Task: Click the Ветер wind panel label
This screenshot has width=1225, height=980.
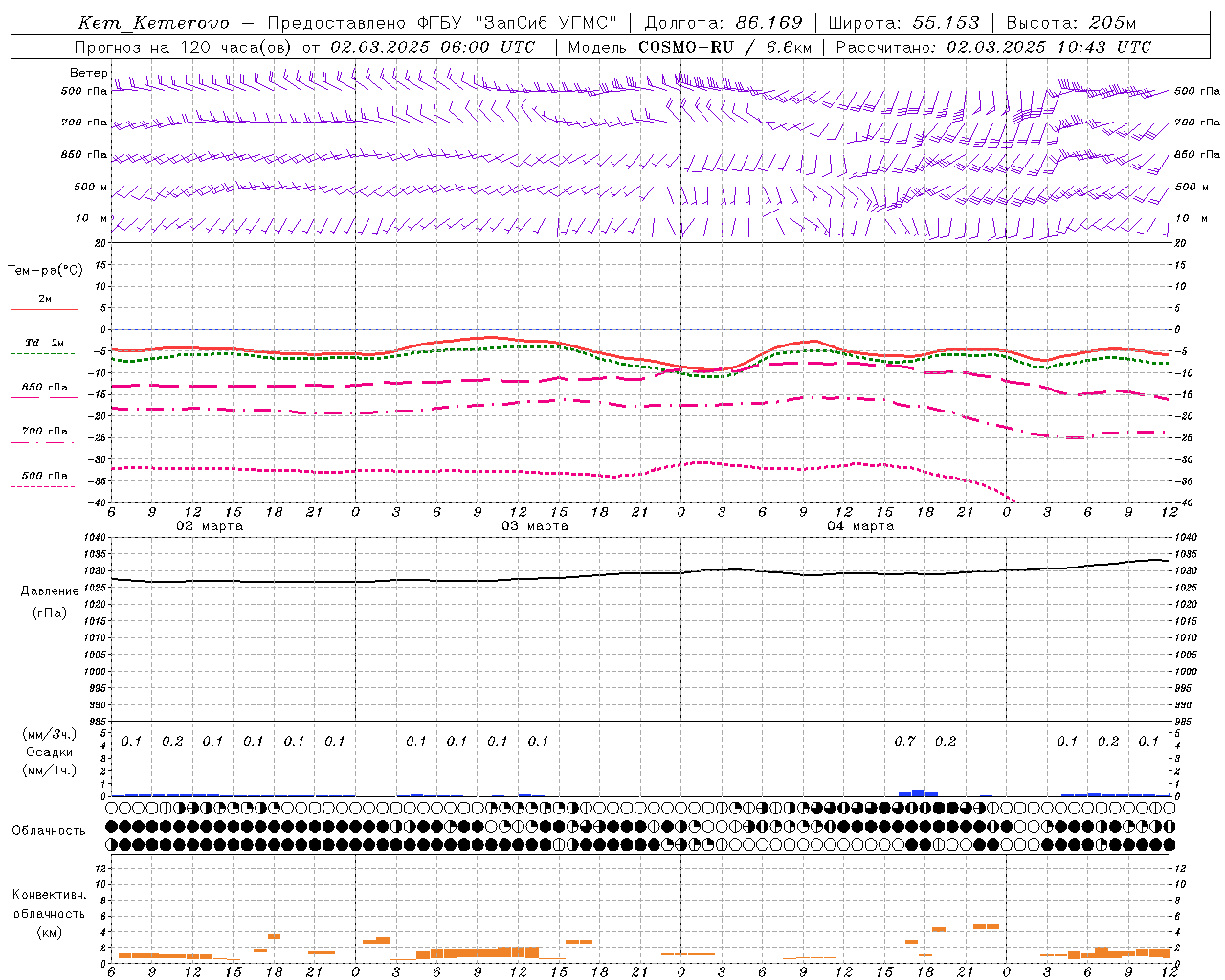Action: point(88,73)
